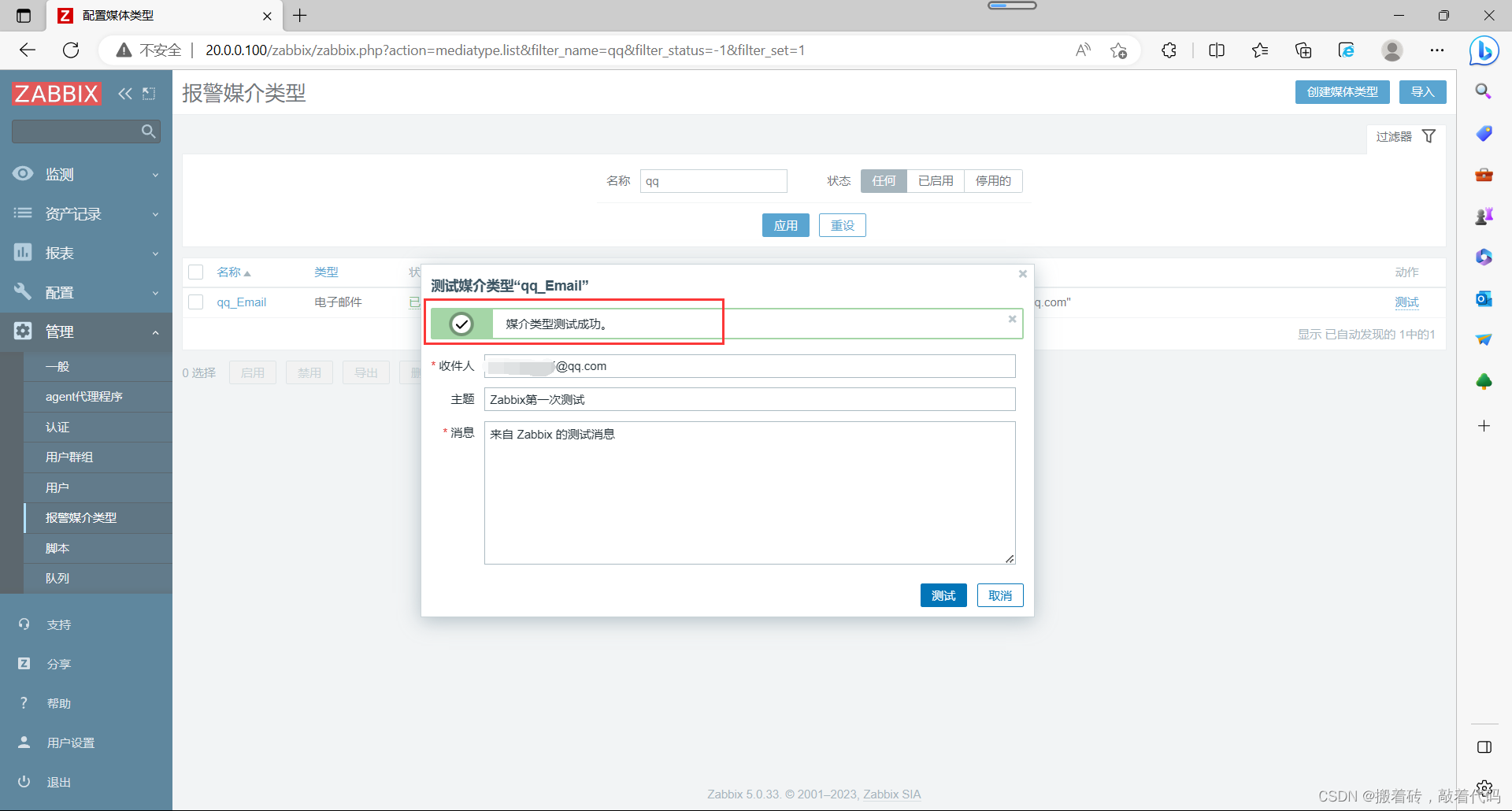Close the test media type dialog
The height and width of the screenshot is (811, 1512).
1022,274
